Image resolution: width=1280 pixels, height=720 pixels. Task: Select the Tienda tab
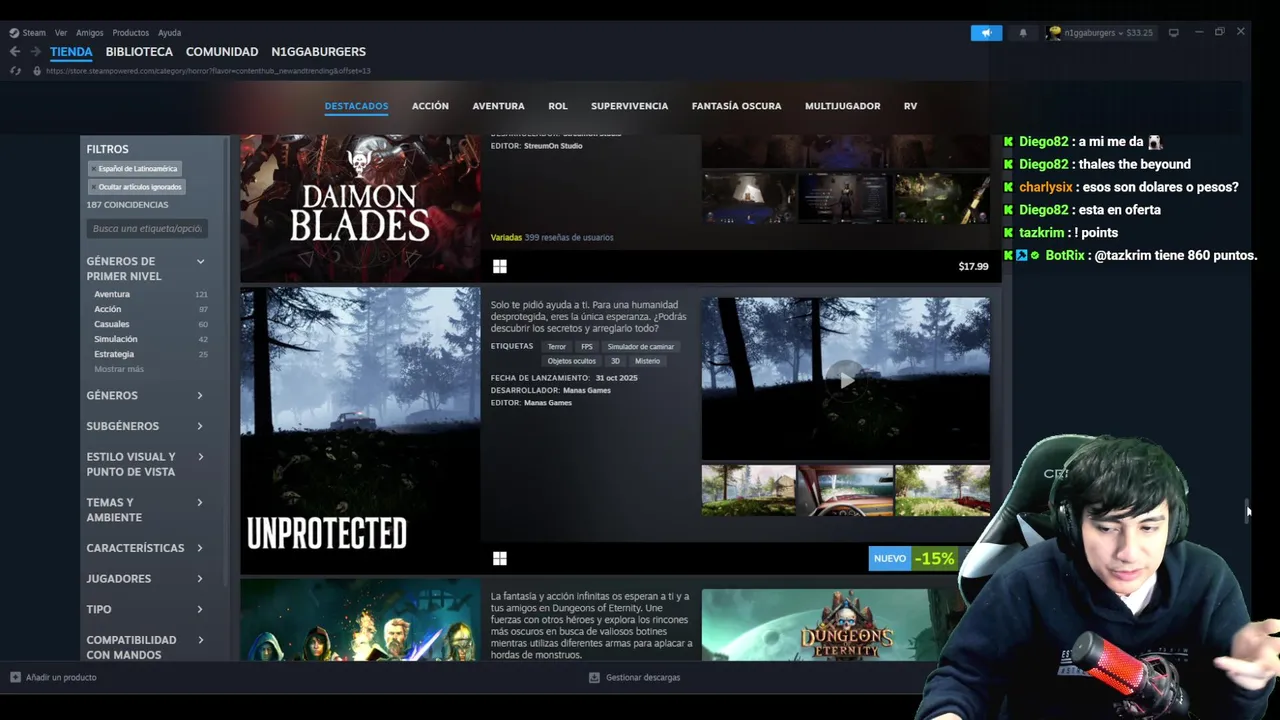71,52
